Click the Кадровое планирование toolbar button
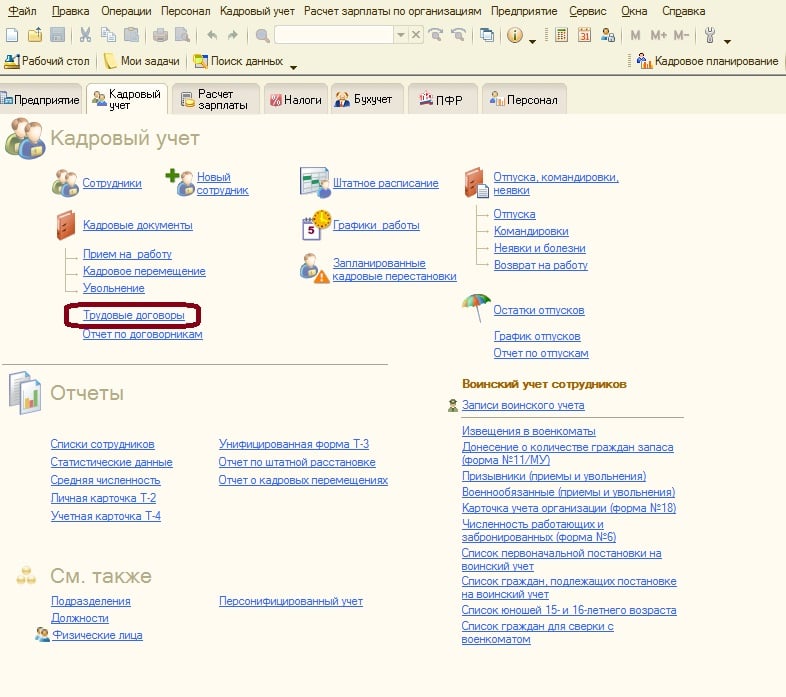 click(x=708, y=61)
